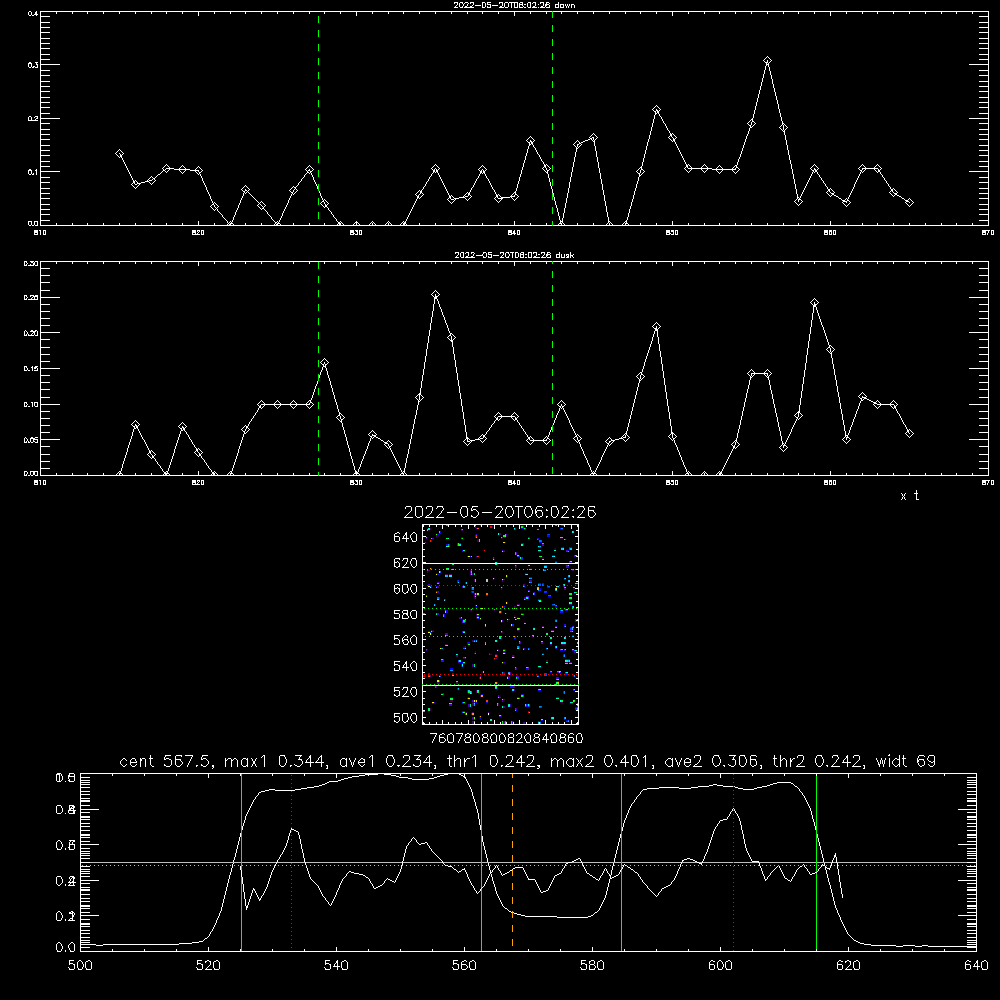Screen dimensions: 1000x1000
Task: Click the 'max1 0.344' value
Action: pos(277,761)
